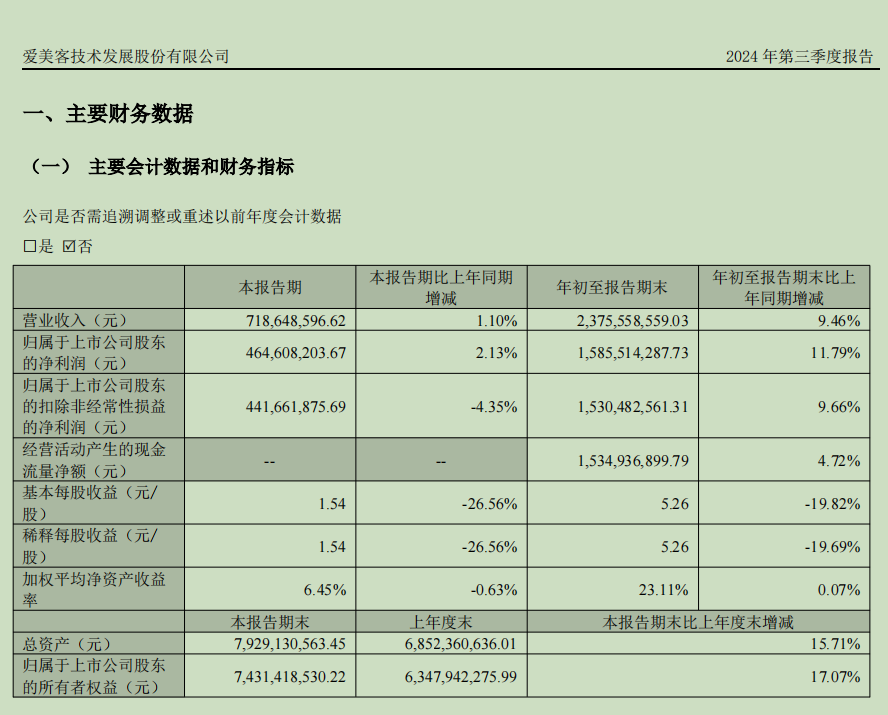The width and height of the screenshot is (888, 715).
Task: Select row label 总资产（元）
Action: coord(67,644)
